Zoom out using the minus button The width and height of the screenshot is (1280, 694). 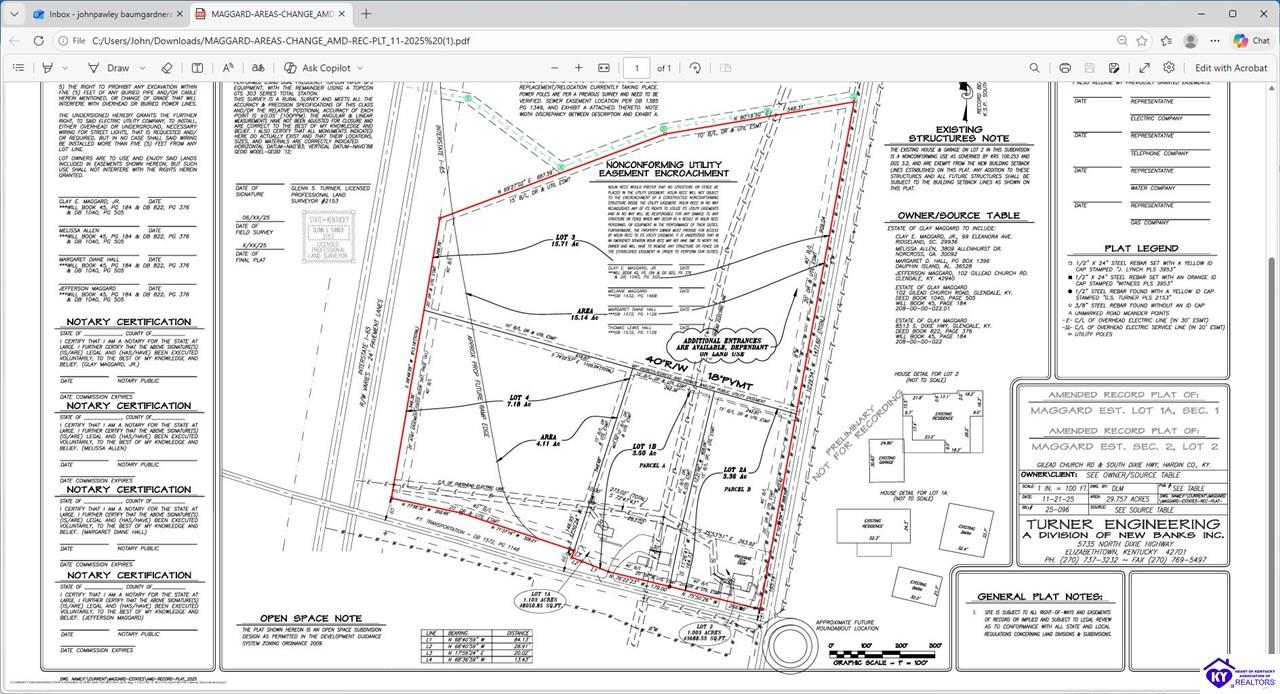click(552, 67)
